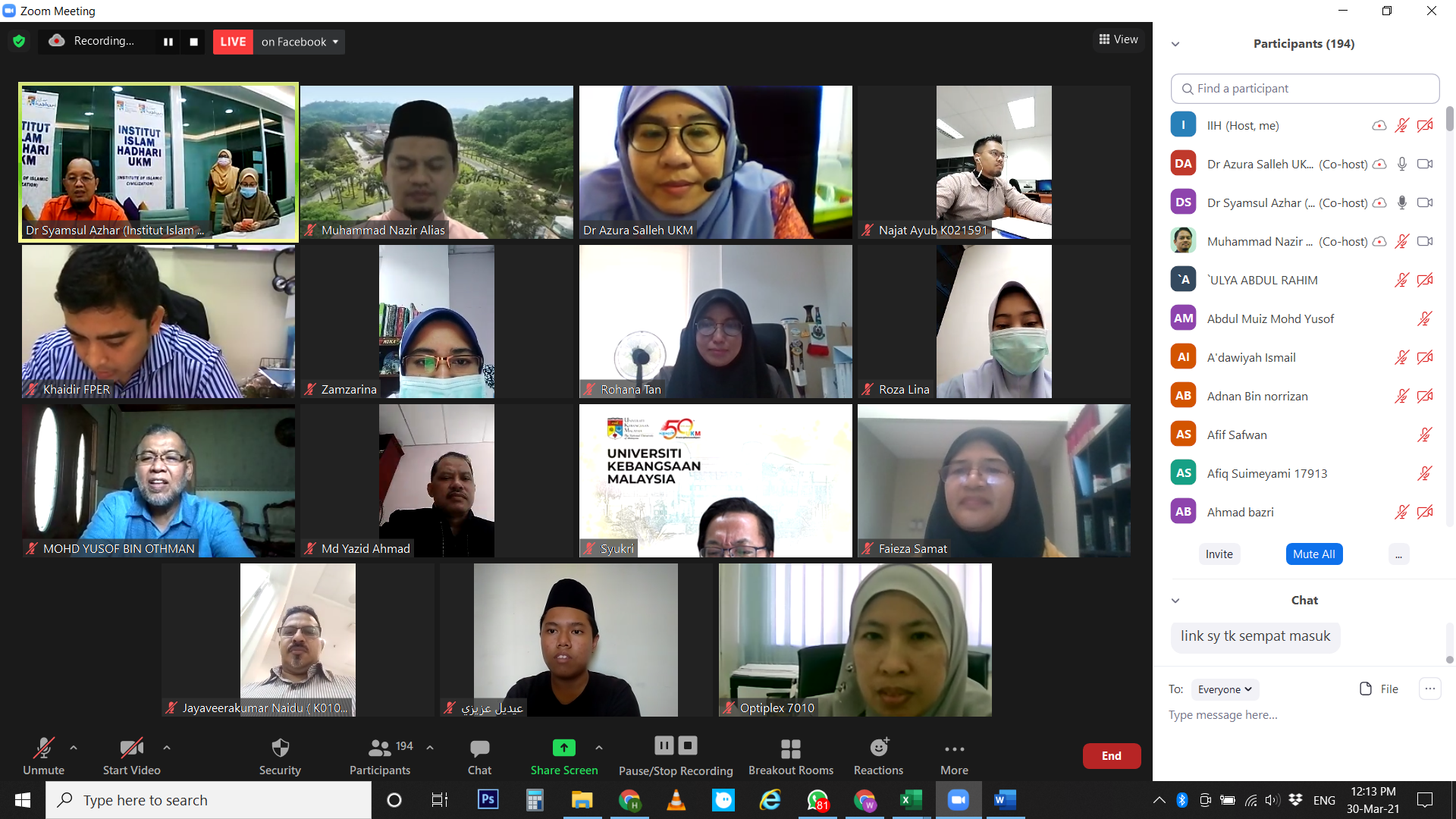Unmute the microphone

43,748
